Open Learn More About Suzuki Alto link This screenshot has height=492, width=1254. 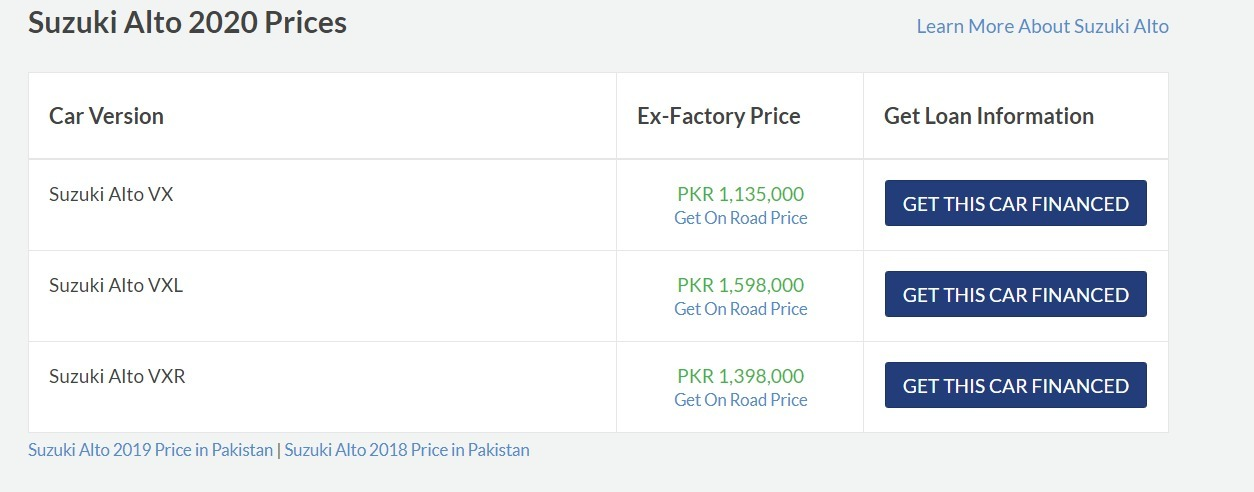(1042, 26)
